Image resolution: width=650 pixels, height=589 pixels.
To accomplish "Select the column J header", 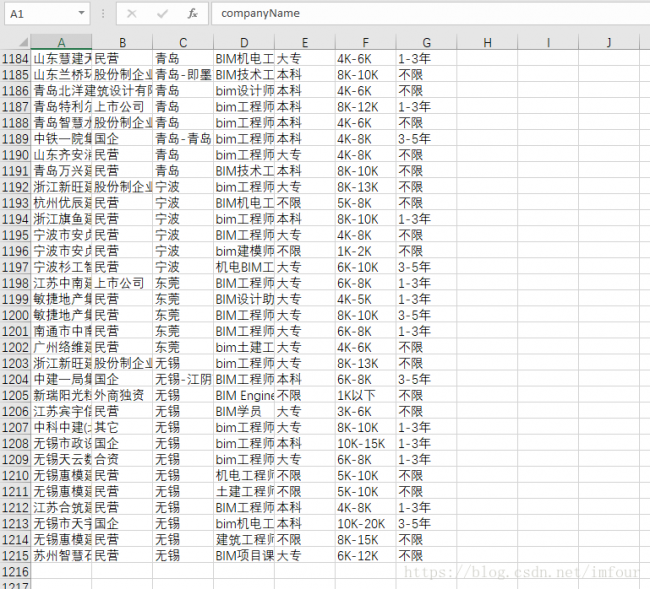I will [609, 42].
